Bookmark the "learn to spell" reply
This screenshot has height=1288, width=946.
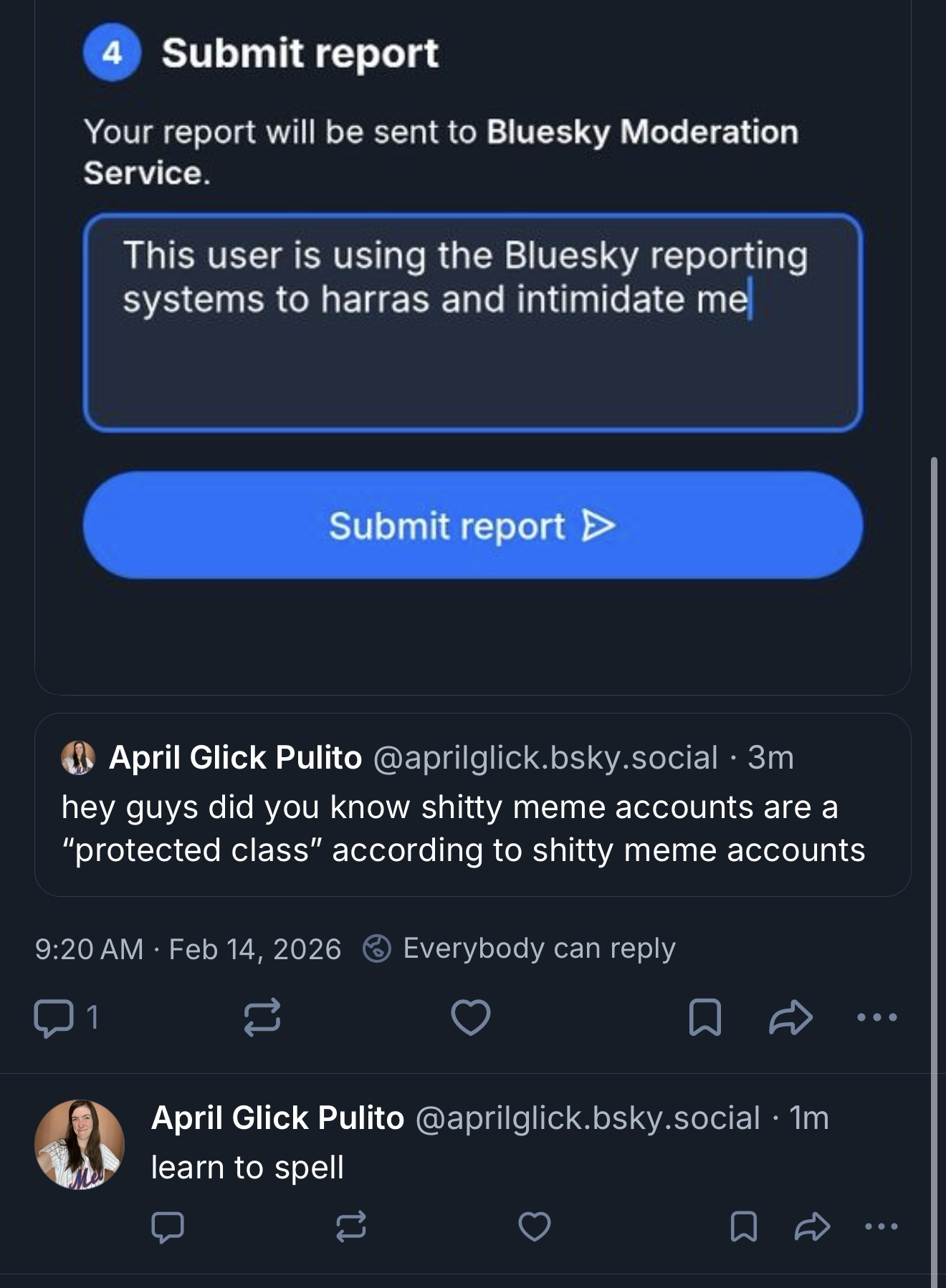[743, 1226]
